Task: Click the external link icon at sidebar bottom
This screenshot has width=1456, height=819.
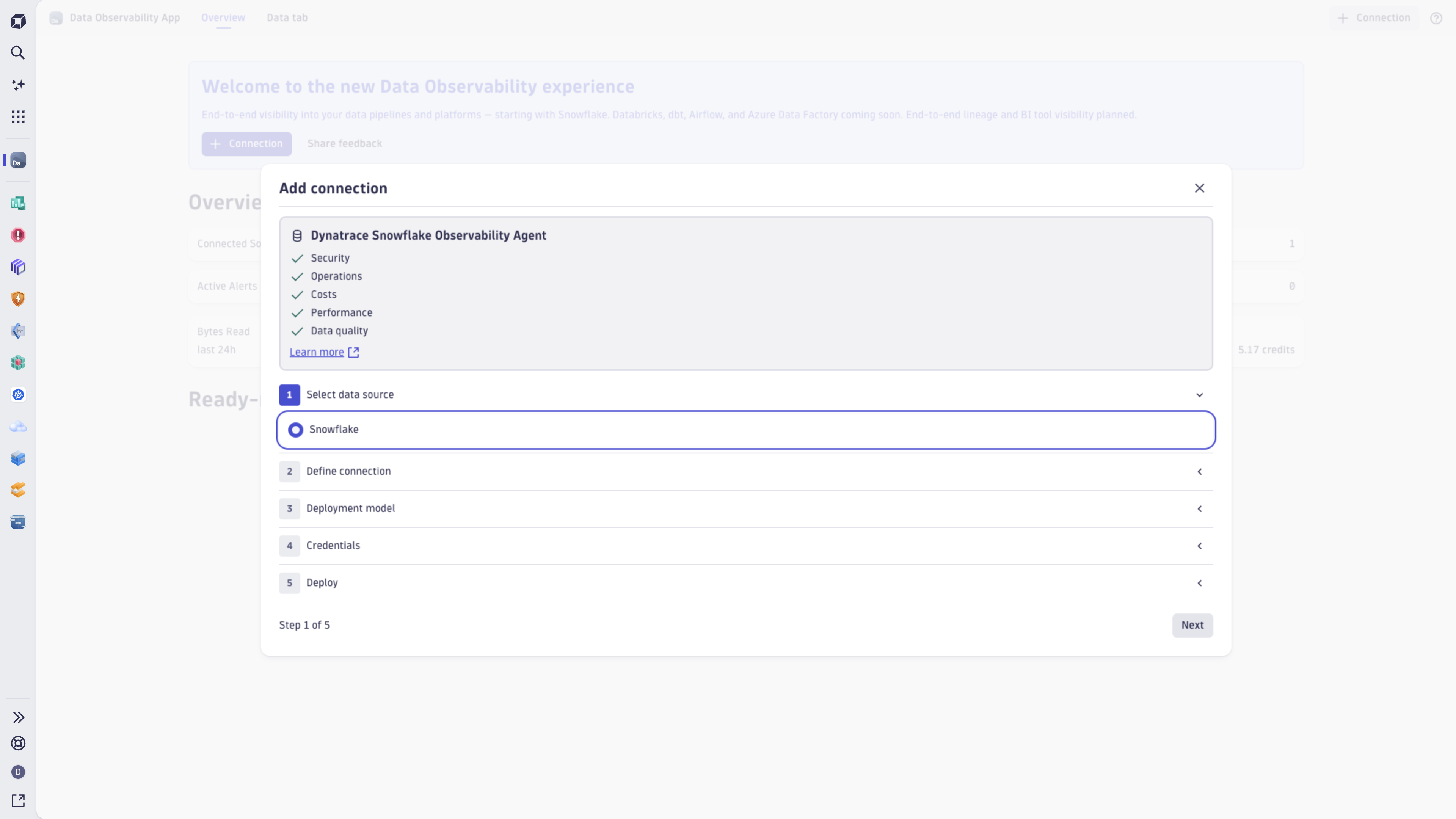Action: (18, 801)
